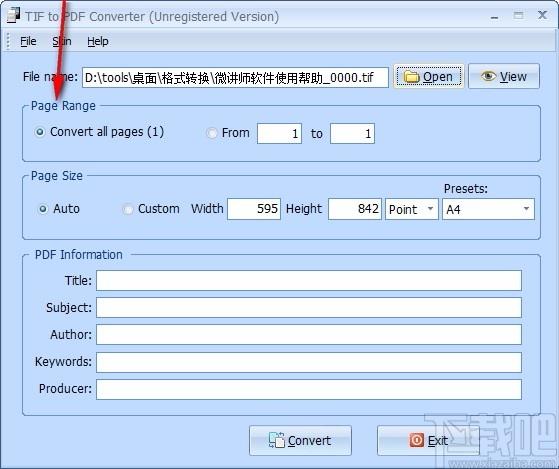Viewport: 559px width, 469px height.
Task: Click the 'PDF Information' group label
Action: [79, 255]
